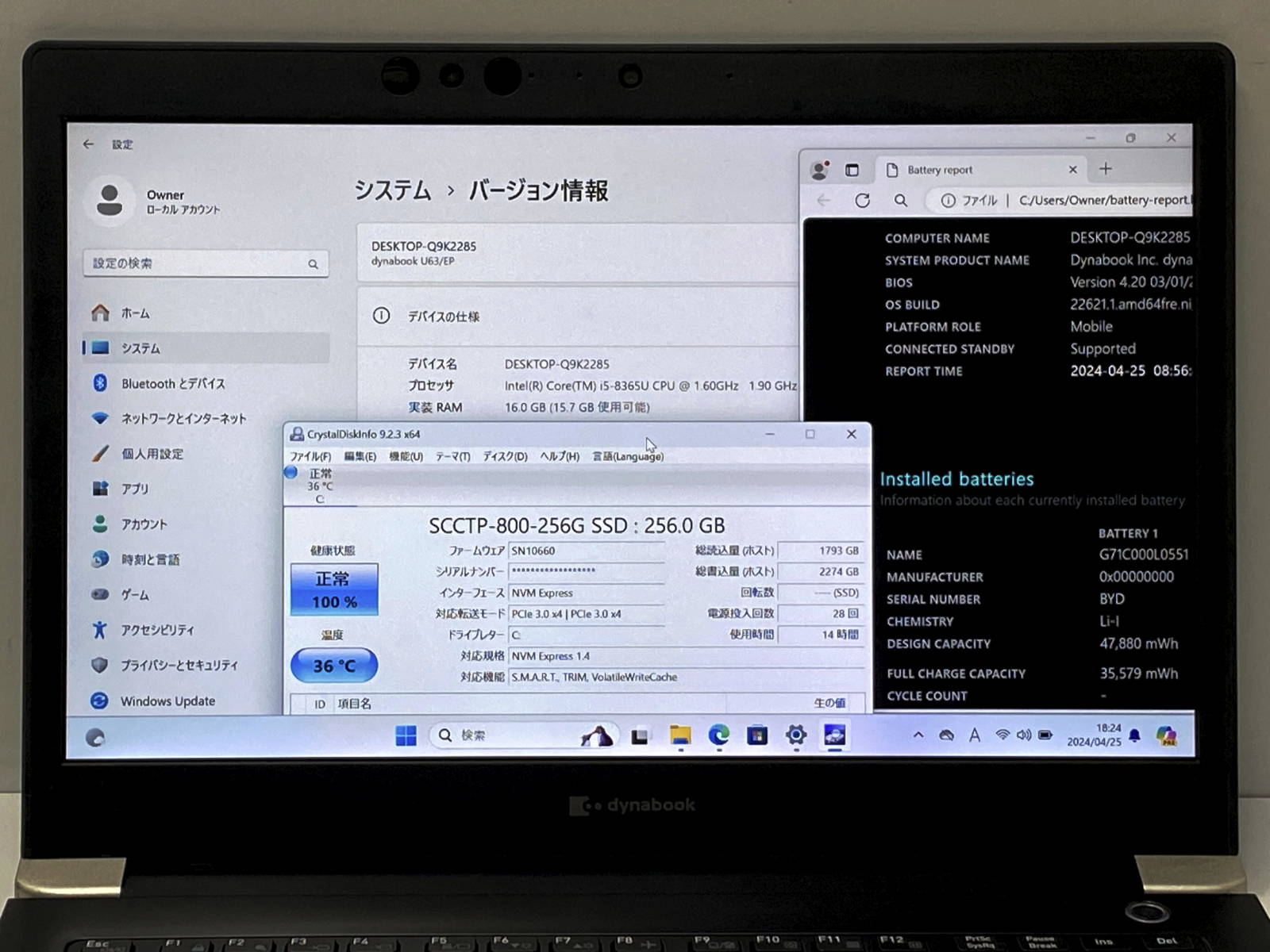Image resolution: width=1270 pixels, height=952 pixels.
Task: Open CrystalDiskInfo Edit menu
Action: click(x=360, y=456)
